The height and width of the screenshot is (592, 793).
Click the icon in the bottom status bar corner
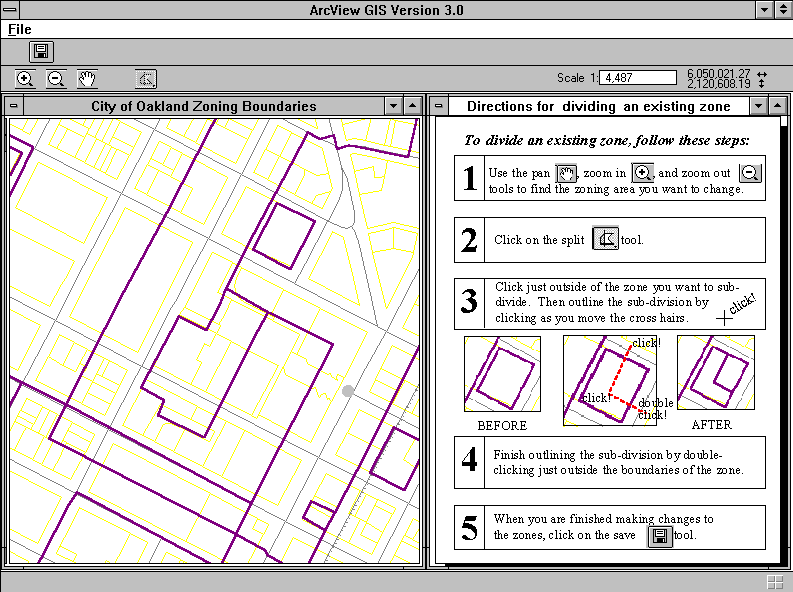coord(775,582)
